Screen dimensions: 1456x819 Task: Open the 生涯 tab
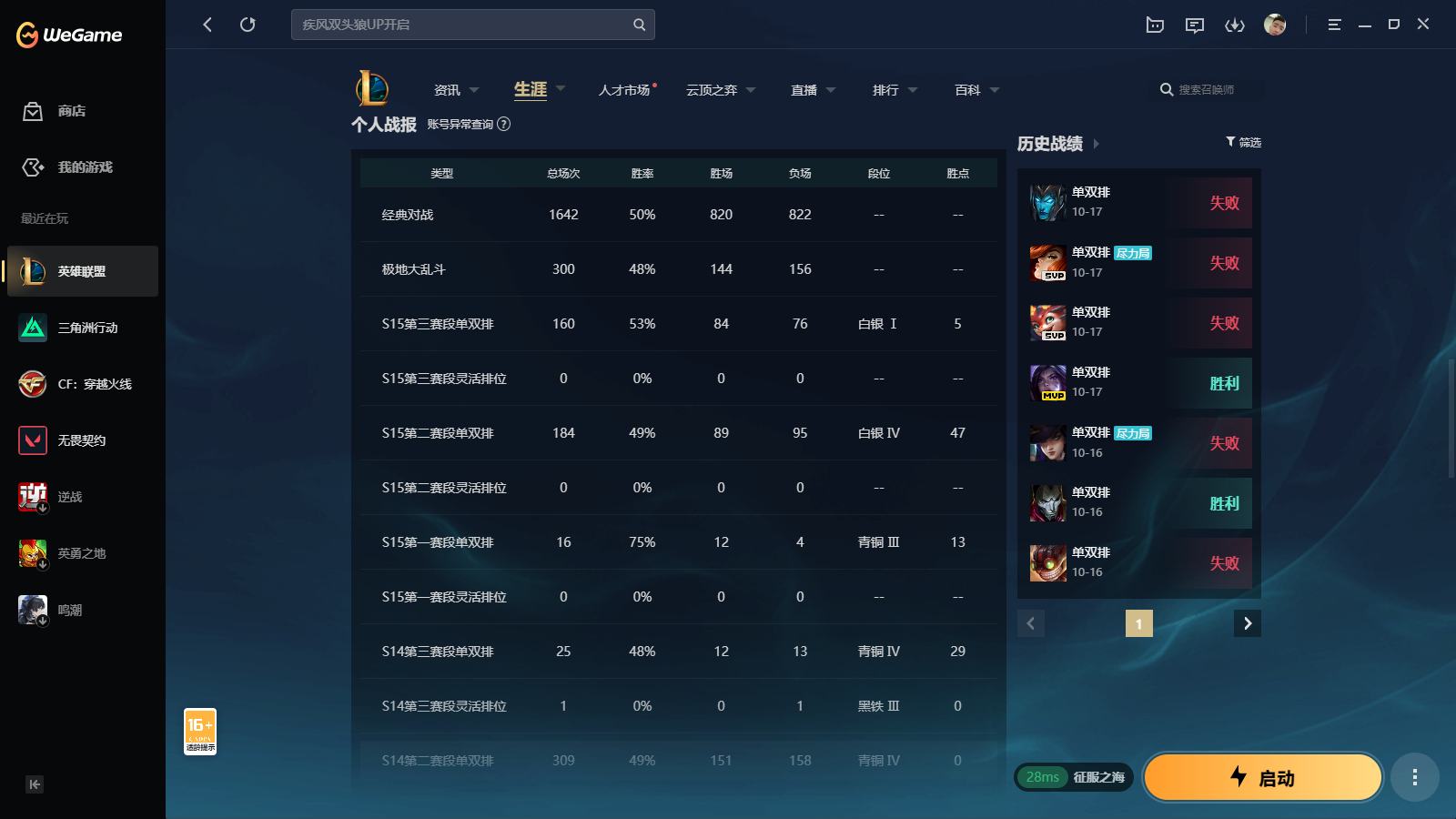[x=531, y=89]
